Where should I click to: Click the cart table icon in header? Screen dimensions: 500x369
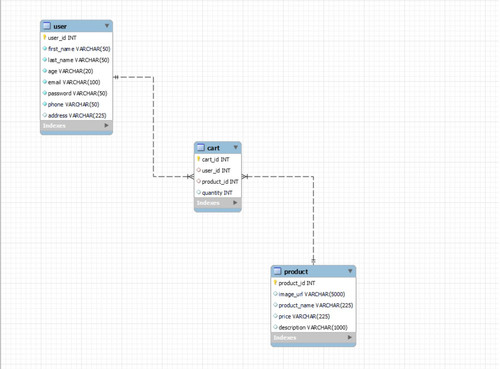201,147
